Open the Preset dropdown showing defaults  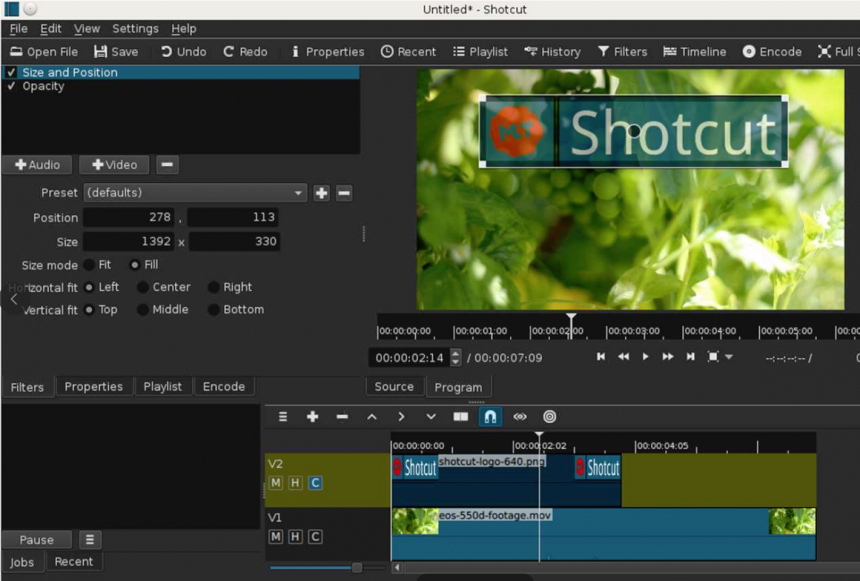click(x=298, y=192)
